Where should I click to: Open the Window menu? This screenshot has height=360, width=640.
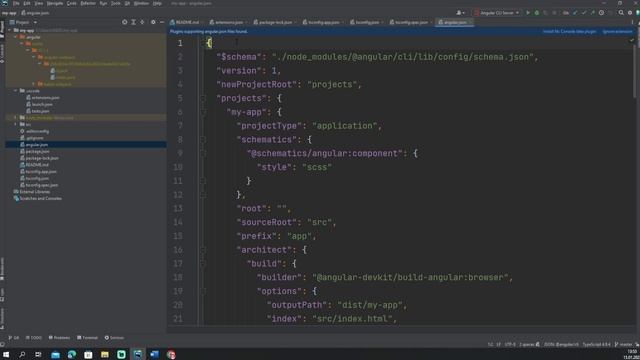[142, 3]
